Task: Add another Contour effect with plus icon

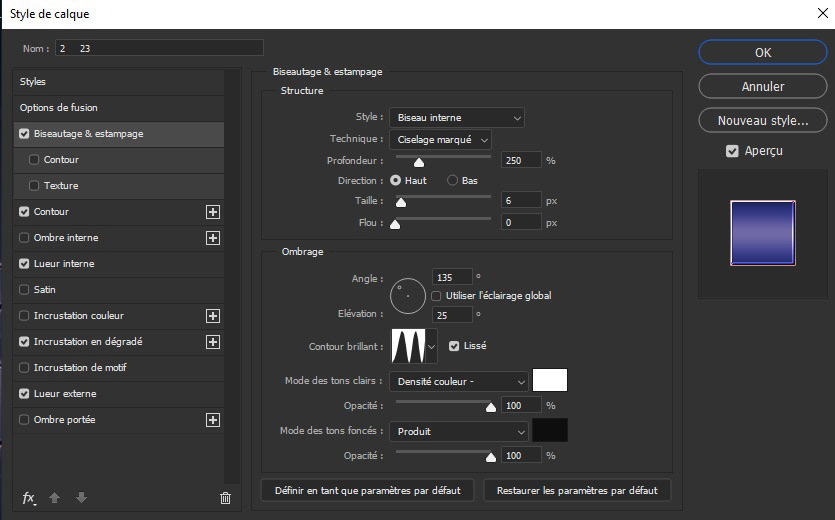Action: click(x=213, y=212)
